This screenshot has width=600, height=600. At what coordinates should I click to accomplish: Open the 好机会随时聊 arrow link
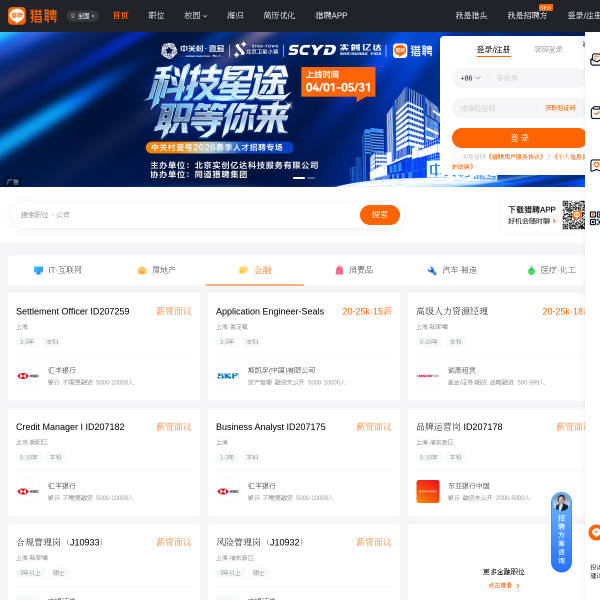(x=532, y=221)
